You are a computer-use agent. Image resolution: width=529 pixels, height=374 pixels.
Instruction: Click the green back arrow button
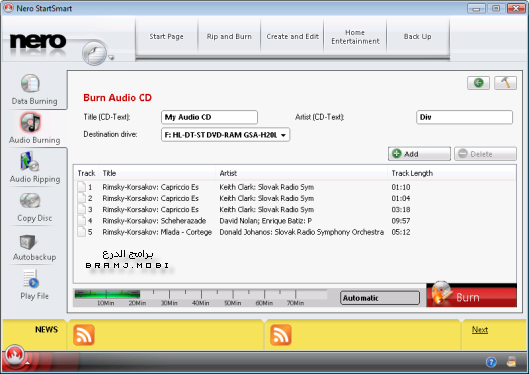pos(478,83)
